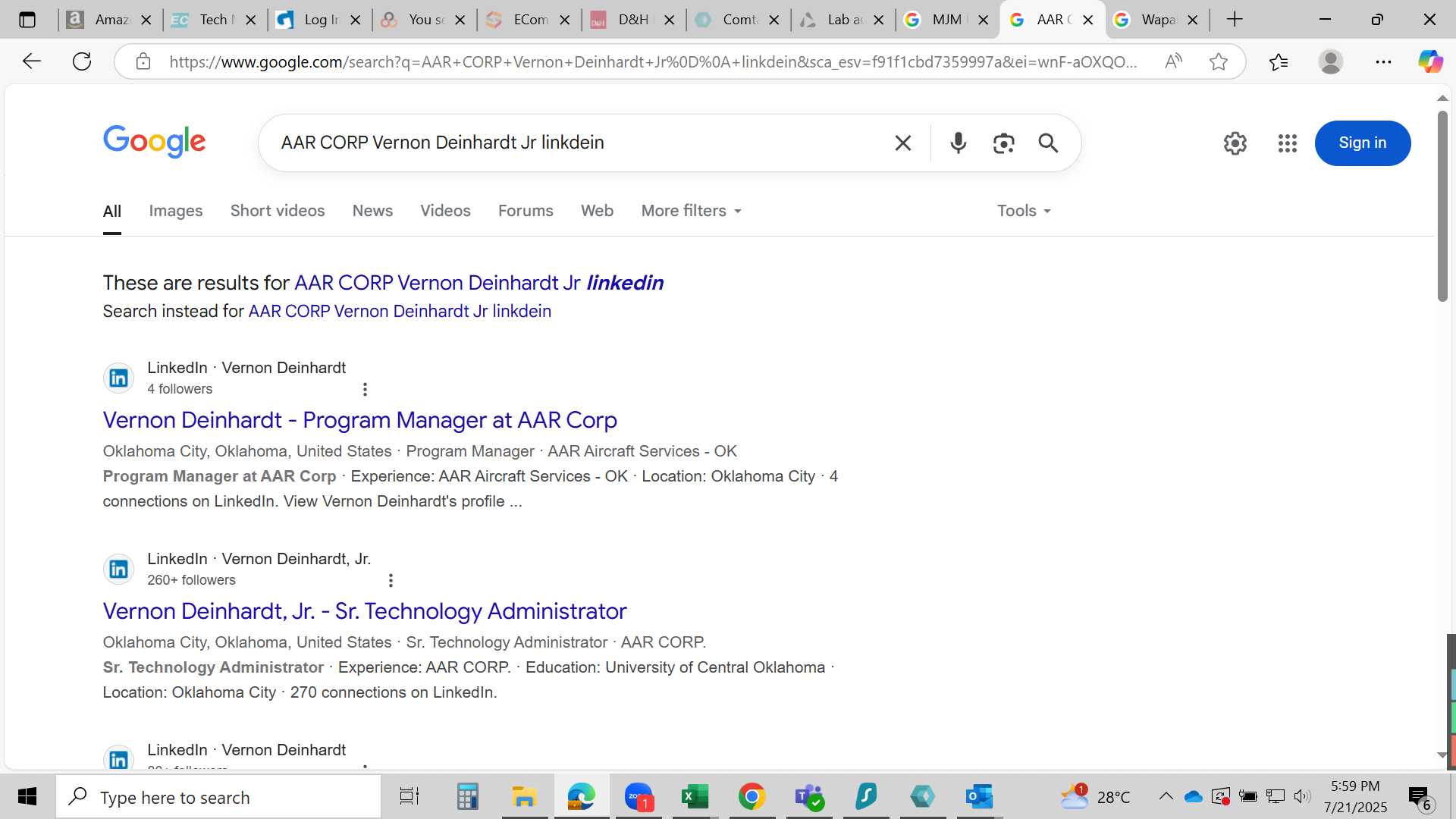The height and width of the screenshot is (819, 1456).
Task: Switch to Forums results tab
Action: (526, 211)
